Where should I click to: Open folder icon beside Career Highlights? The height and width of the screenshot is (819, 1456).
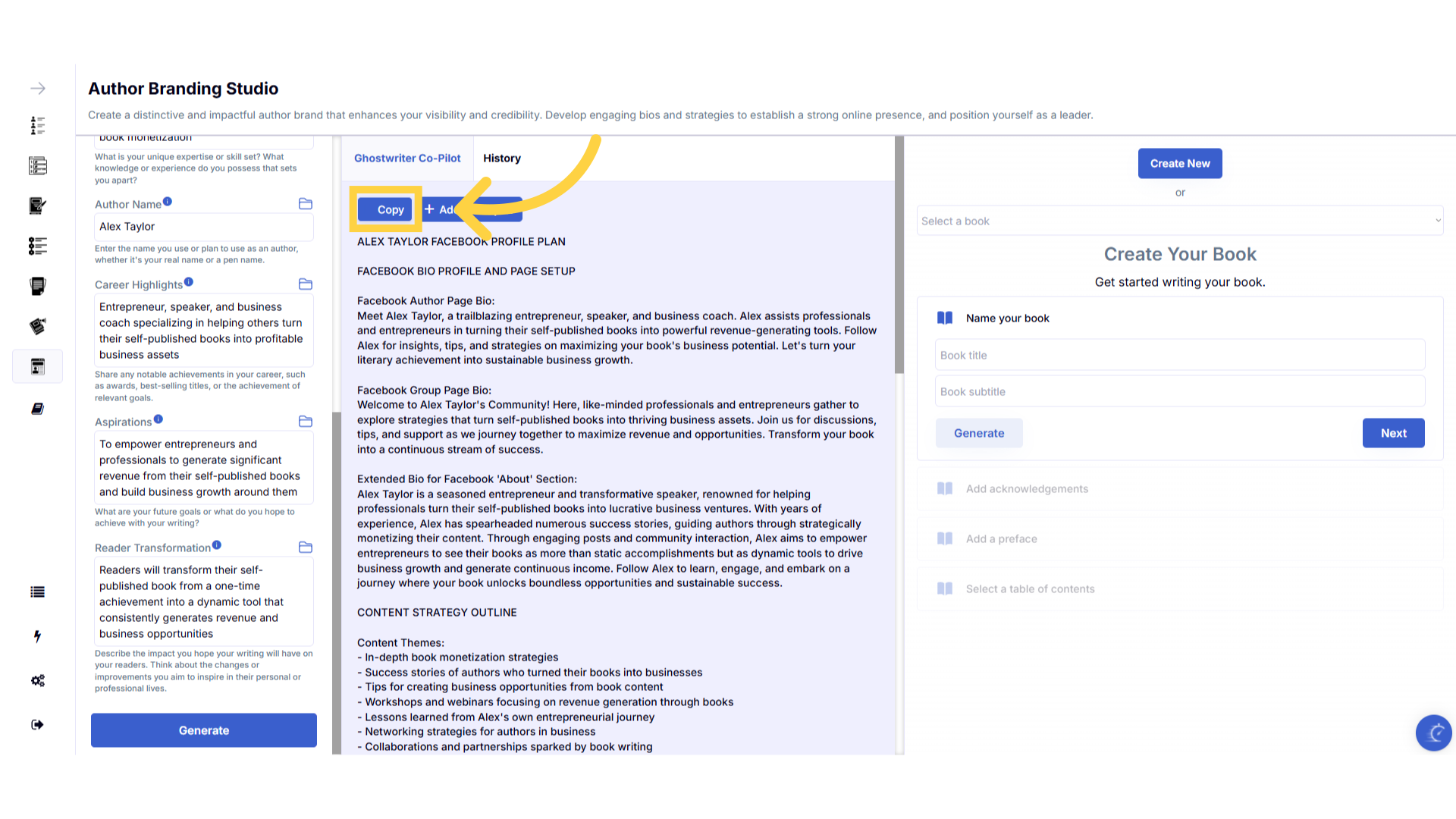coord(306,284)
